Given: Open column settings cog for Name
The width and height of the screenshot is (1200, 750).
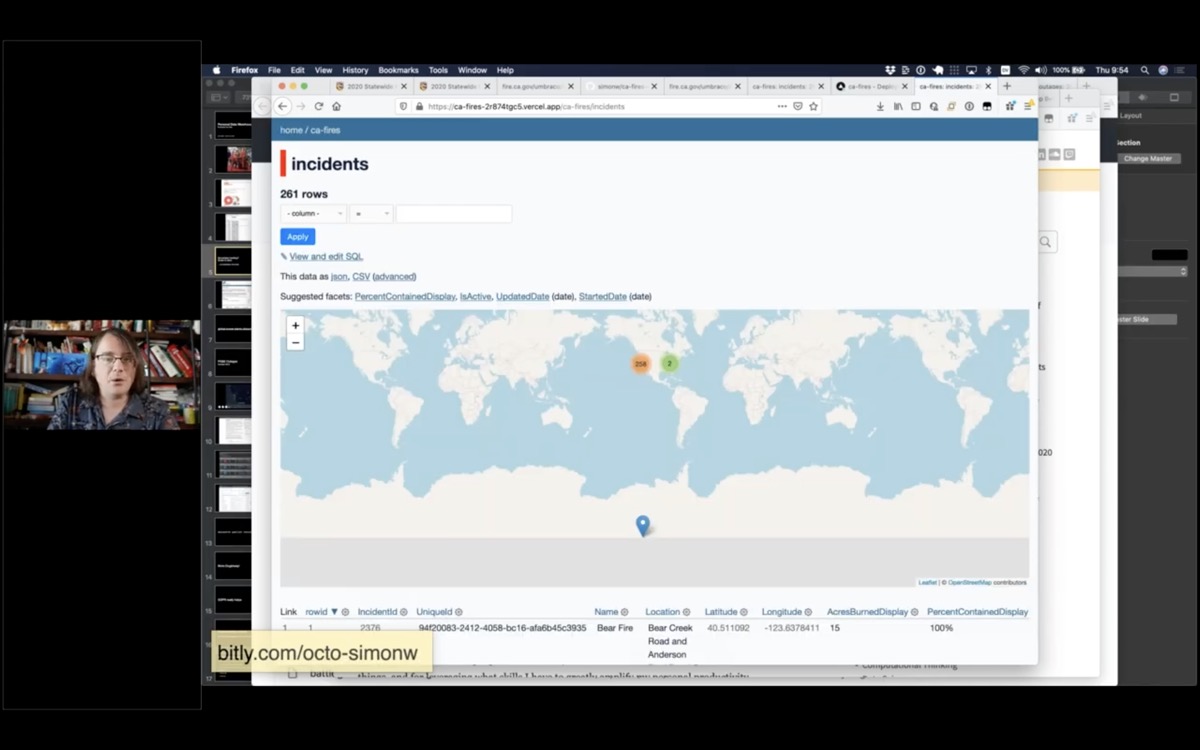Looking at the screenshot, I should point(625,612).
